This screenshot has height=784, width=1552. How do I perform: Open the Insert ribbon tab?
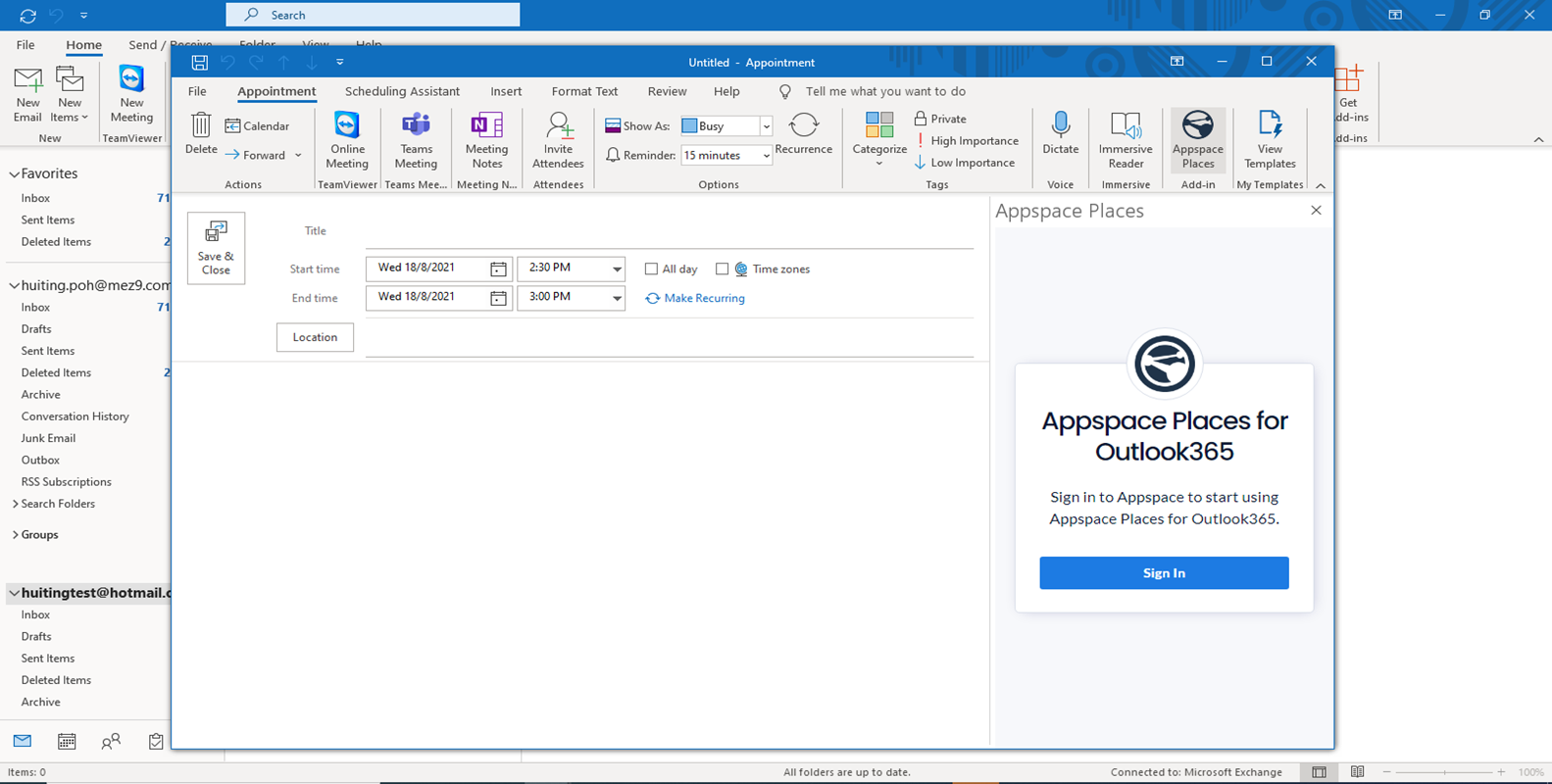tap(506, 91)
